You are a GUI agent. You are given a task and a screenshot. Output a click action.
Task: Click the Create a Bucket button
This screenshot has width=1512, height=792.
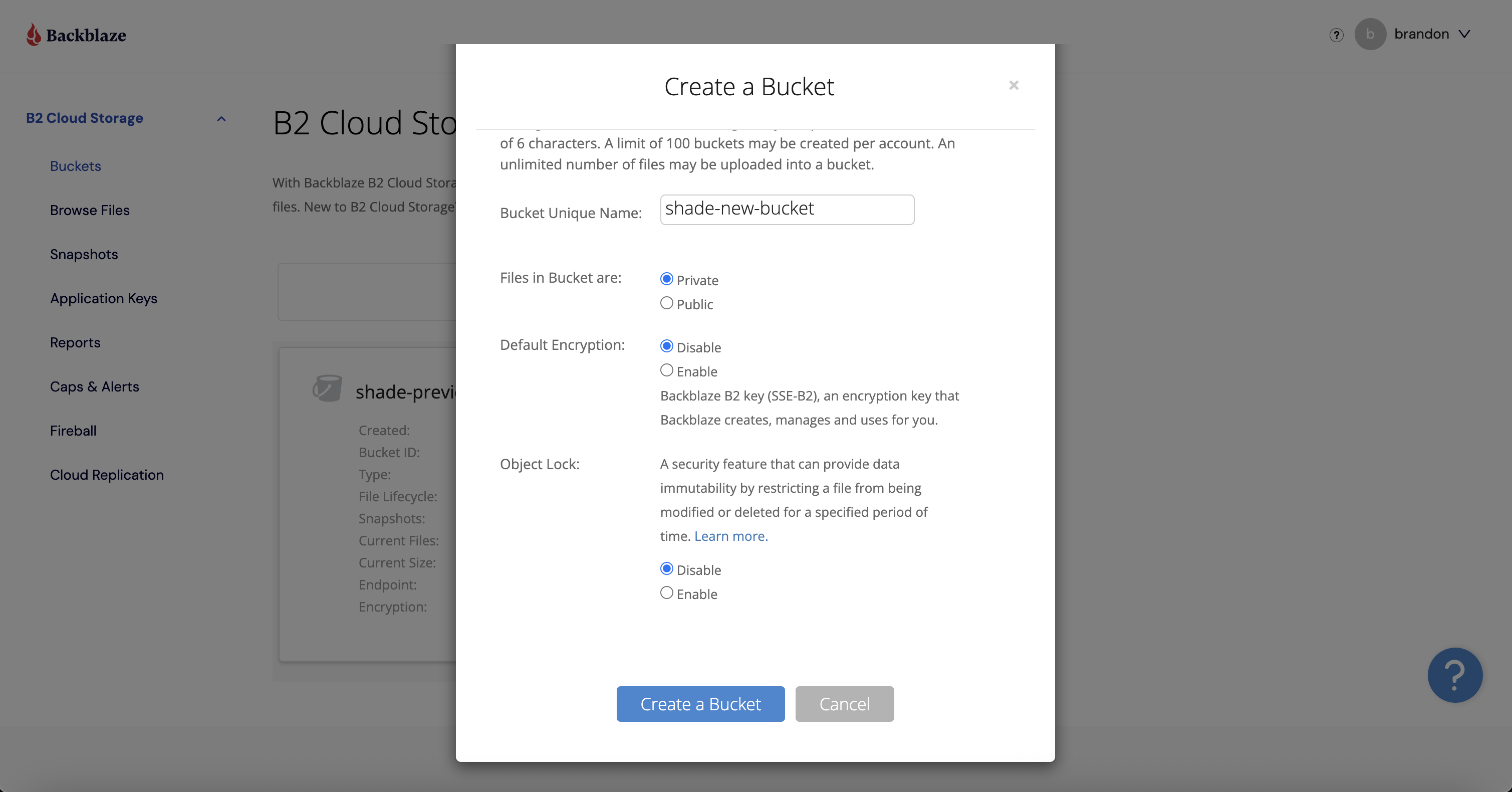pos(700,703)
